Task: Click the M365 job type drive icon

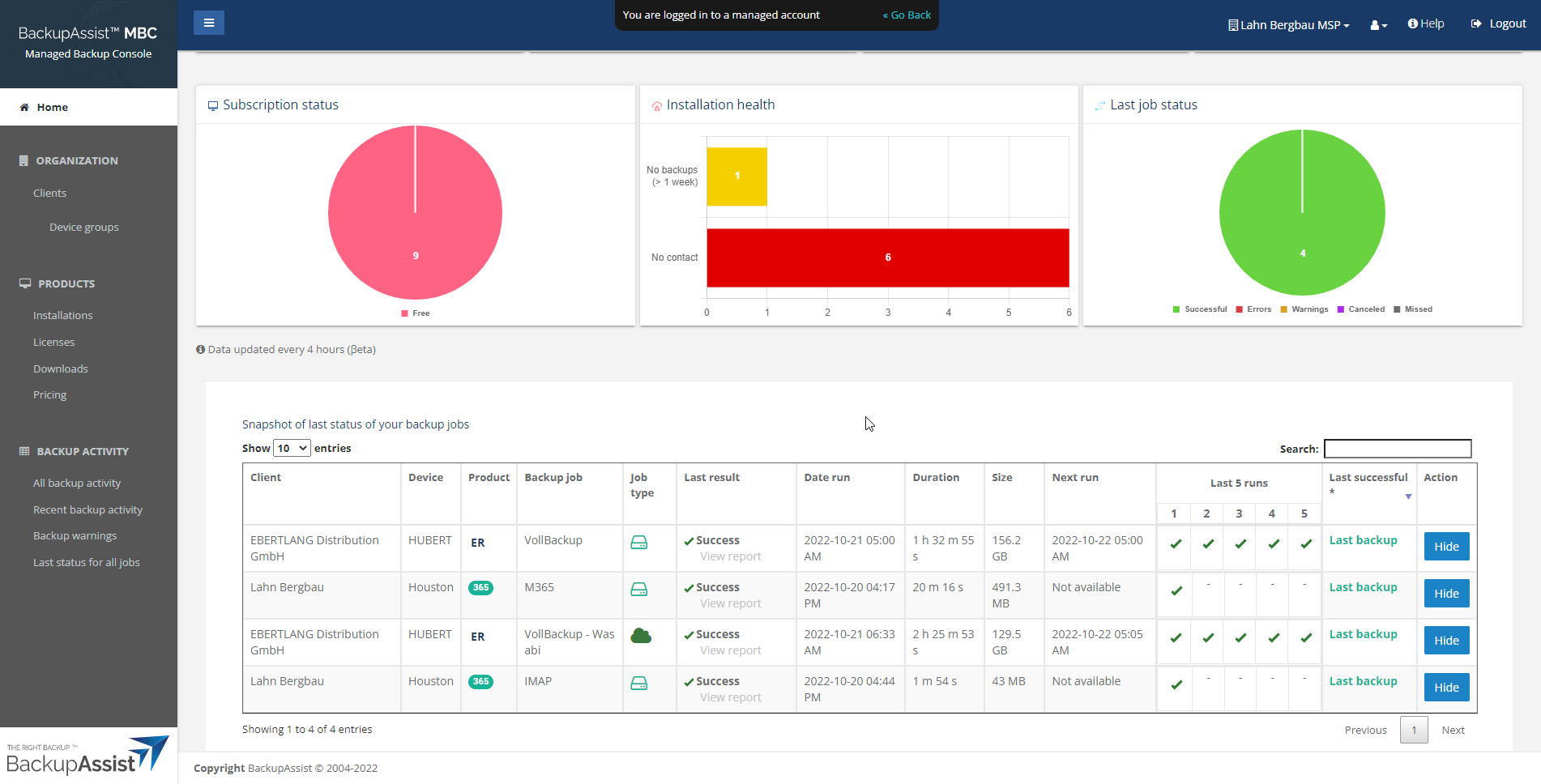Action: coord(639,589)
